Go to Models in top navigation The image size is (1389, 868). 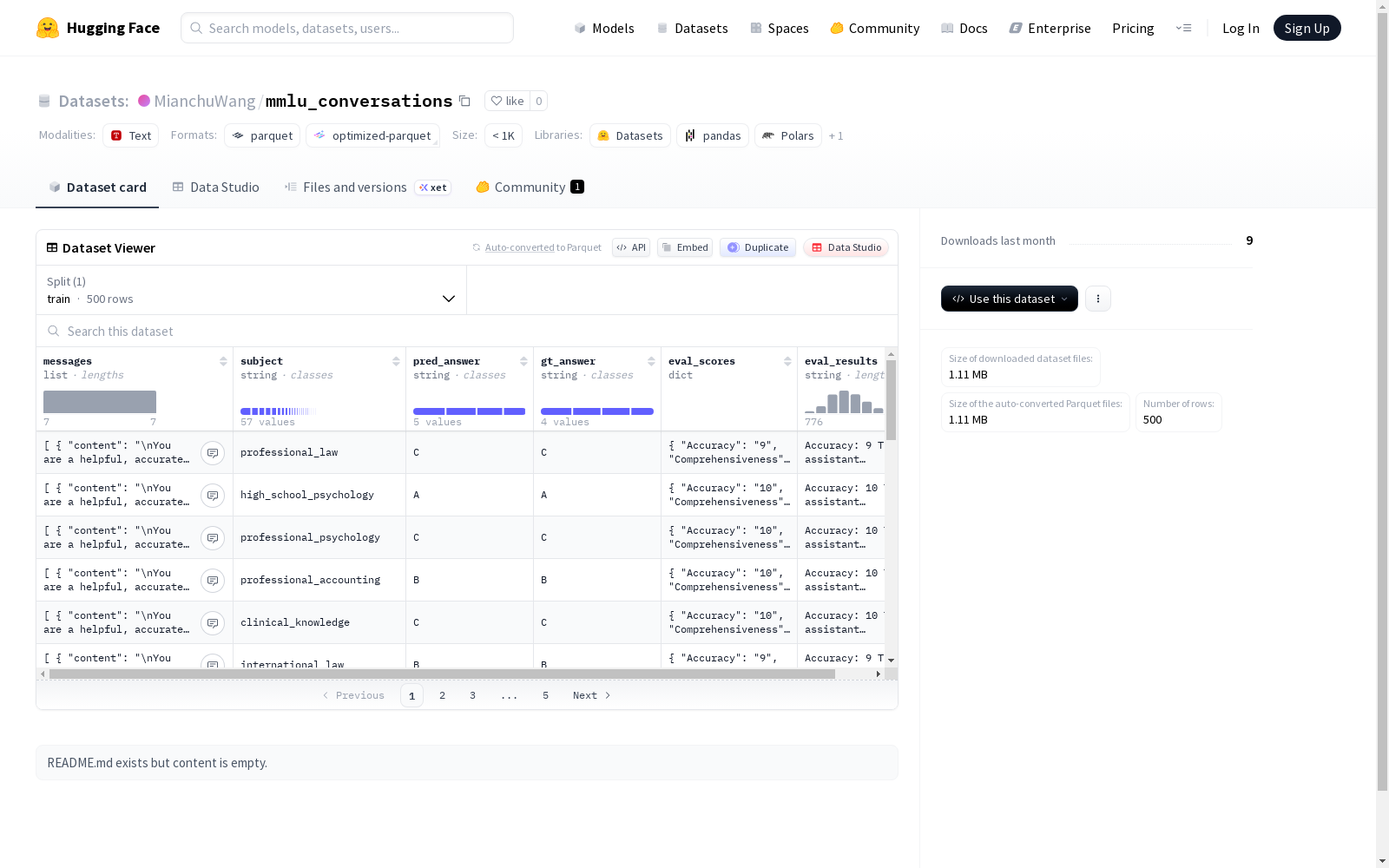[604, 28]
